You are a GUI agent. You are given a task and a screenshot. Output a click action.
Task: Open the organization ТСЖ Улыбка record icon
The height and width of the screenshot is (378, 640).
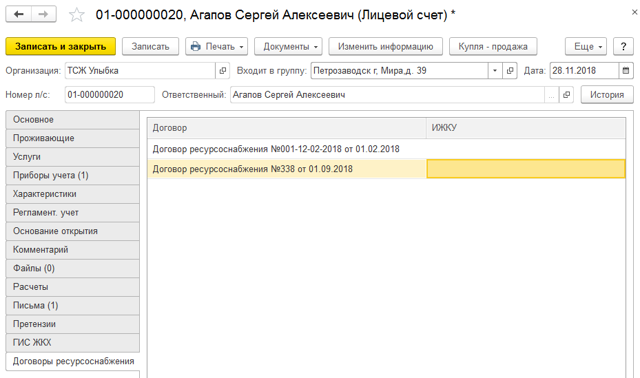coord(222,71)
